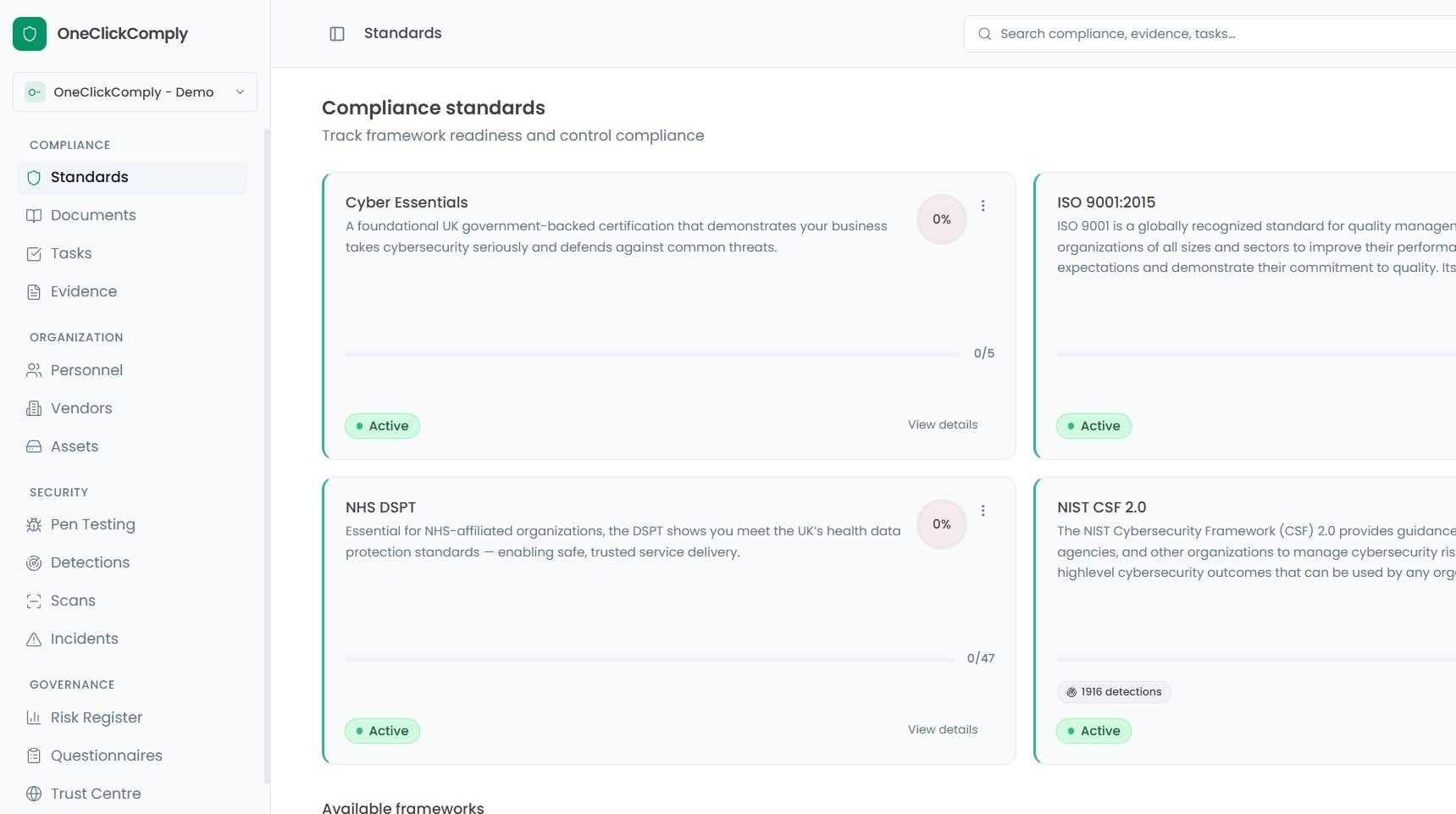Go to Incidents warning icon
The height and width of the screenshot is (814, 1456).
pyautogui.click(x=34, y=640)
